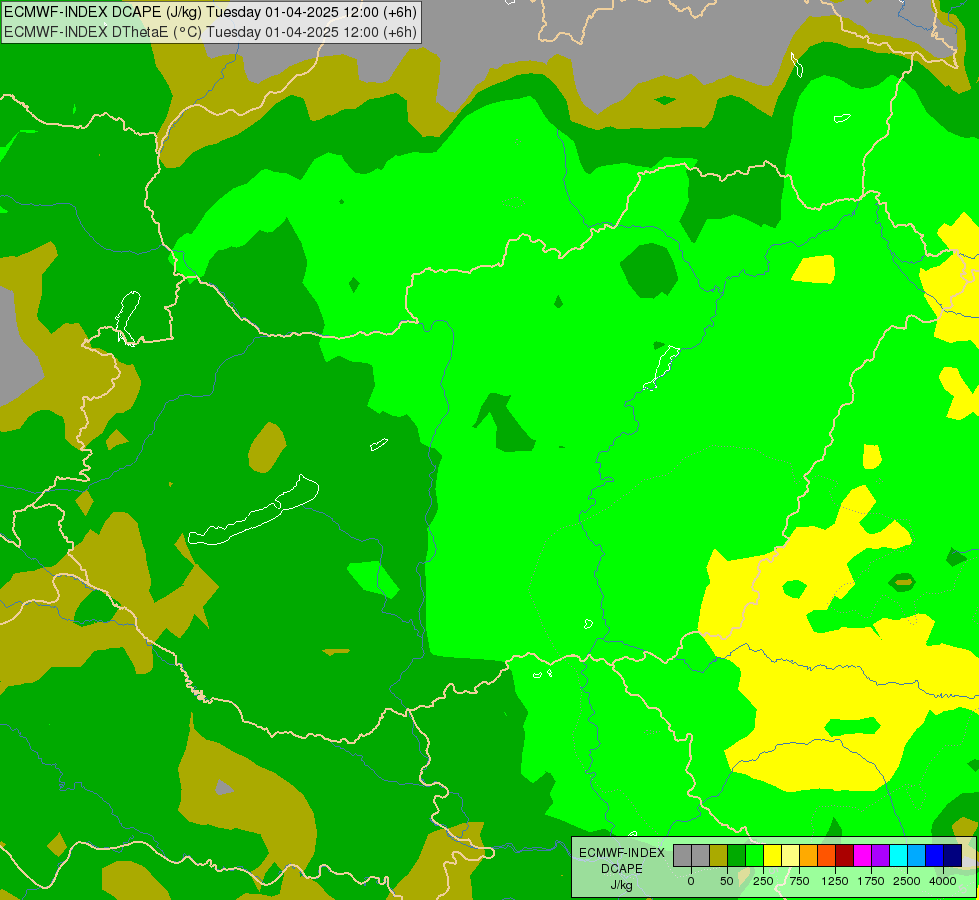Image resolution: width=979 pixels, height=900 pixels.
Task: Pick the red-orange legend swatch
Action: click(x=827, y=855)
